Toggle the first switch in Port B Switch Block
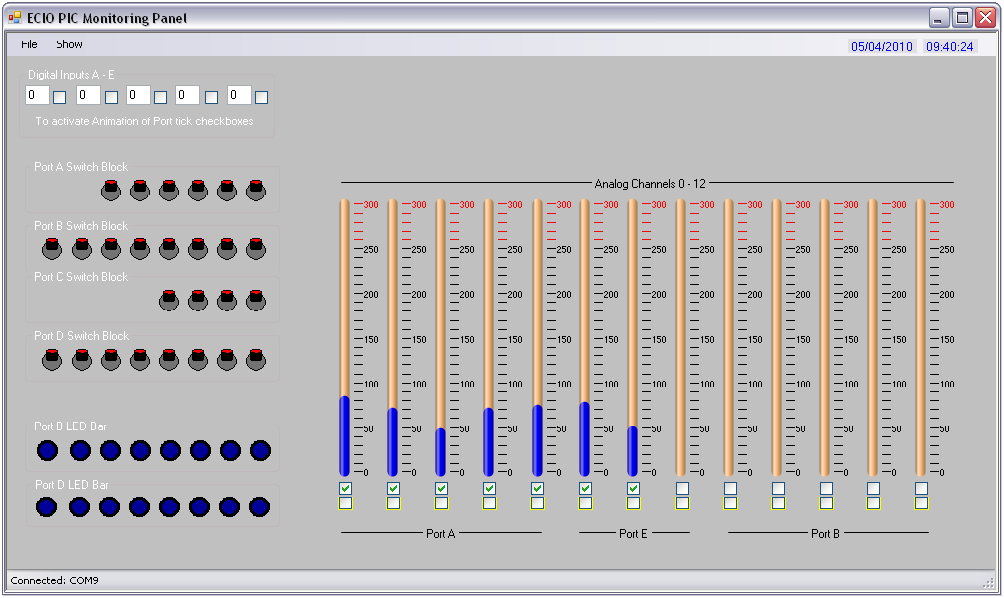 [53, 248]
